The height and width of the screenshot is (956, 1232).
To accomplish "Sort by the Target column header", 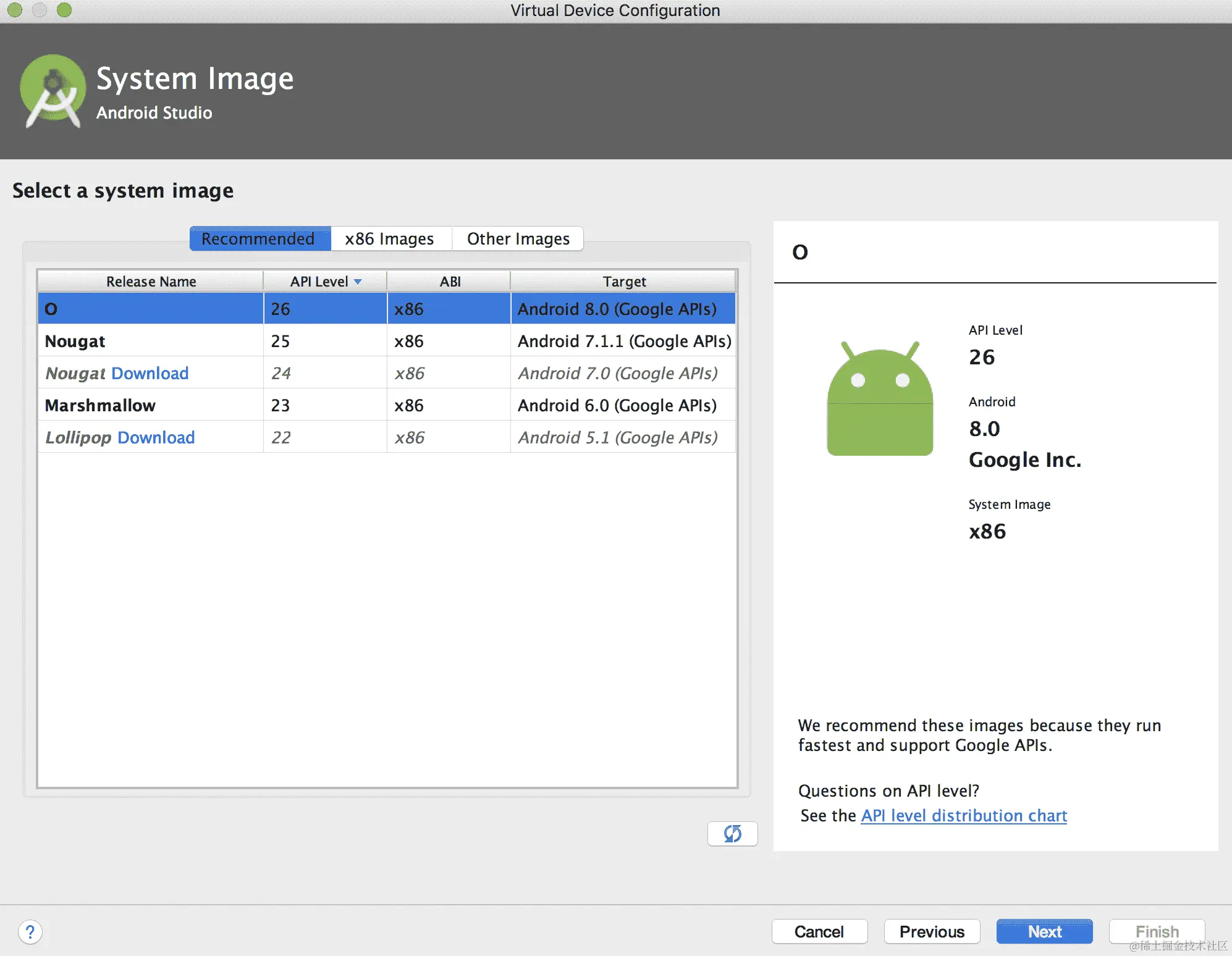I will (623, 282).
